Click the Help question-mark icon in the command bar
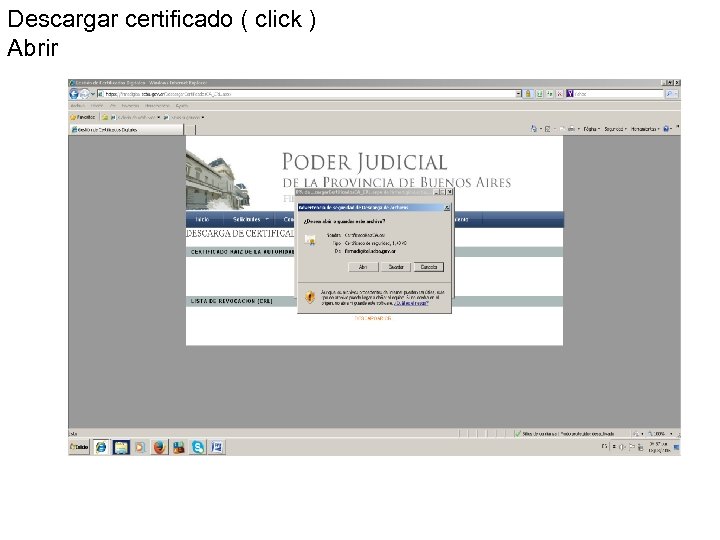The image size is (720, 540). point(667,129)
